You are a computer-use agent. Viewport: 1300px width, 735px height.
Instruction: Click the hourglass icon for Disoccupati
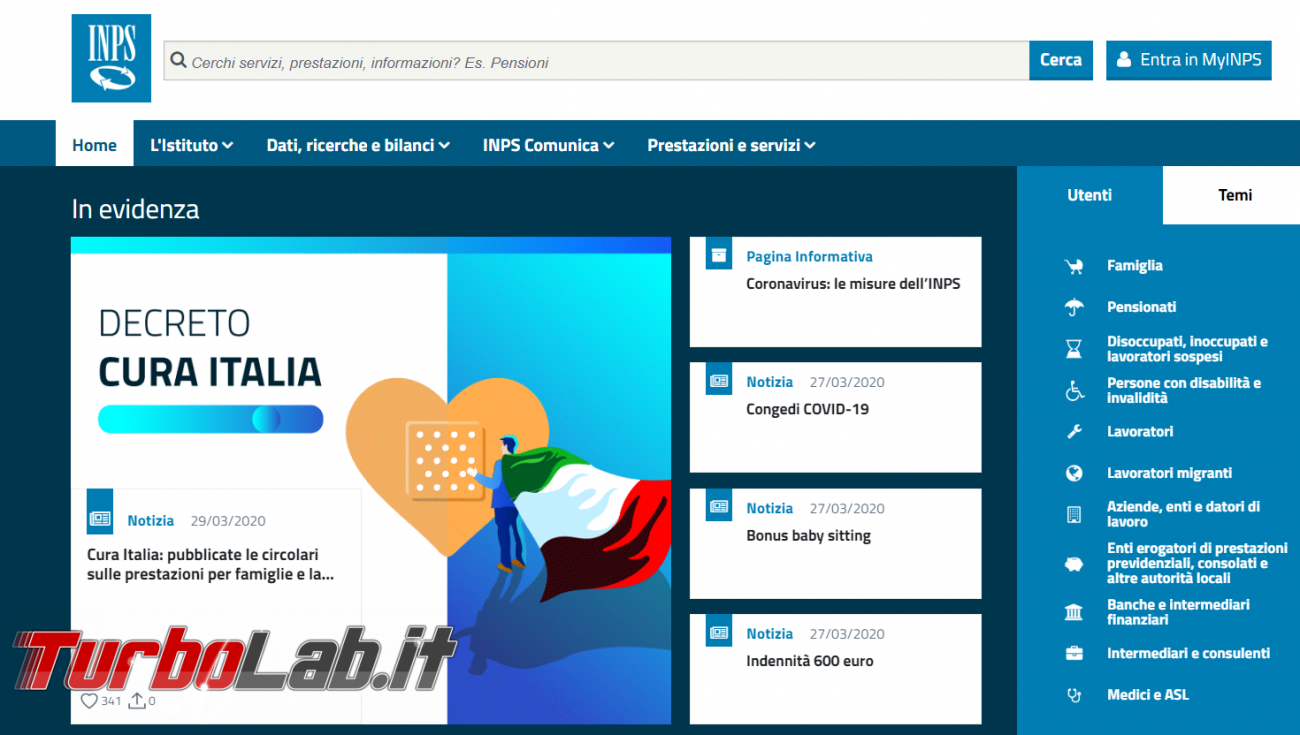(1074, 349)
